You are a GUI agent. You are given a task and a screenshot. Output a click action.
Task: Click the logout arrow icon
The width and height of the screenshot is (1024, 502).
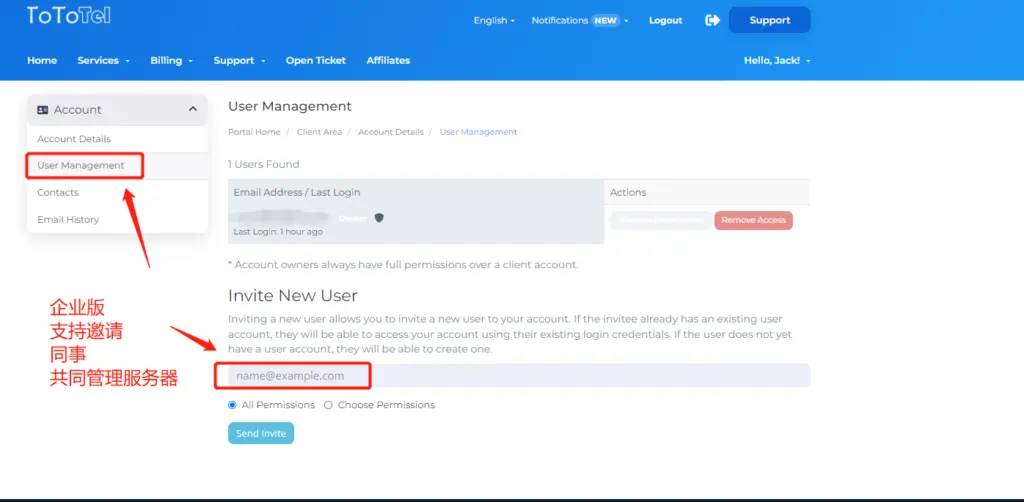(x=712, y=20)
